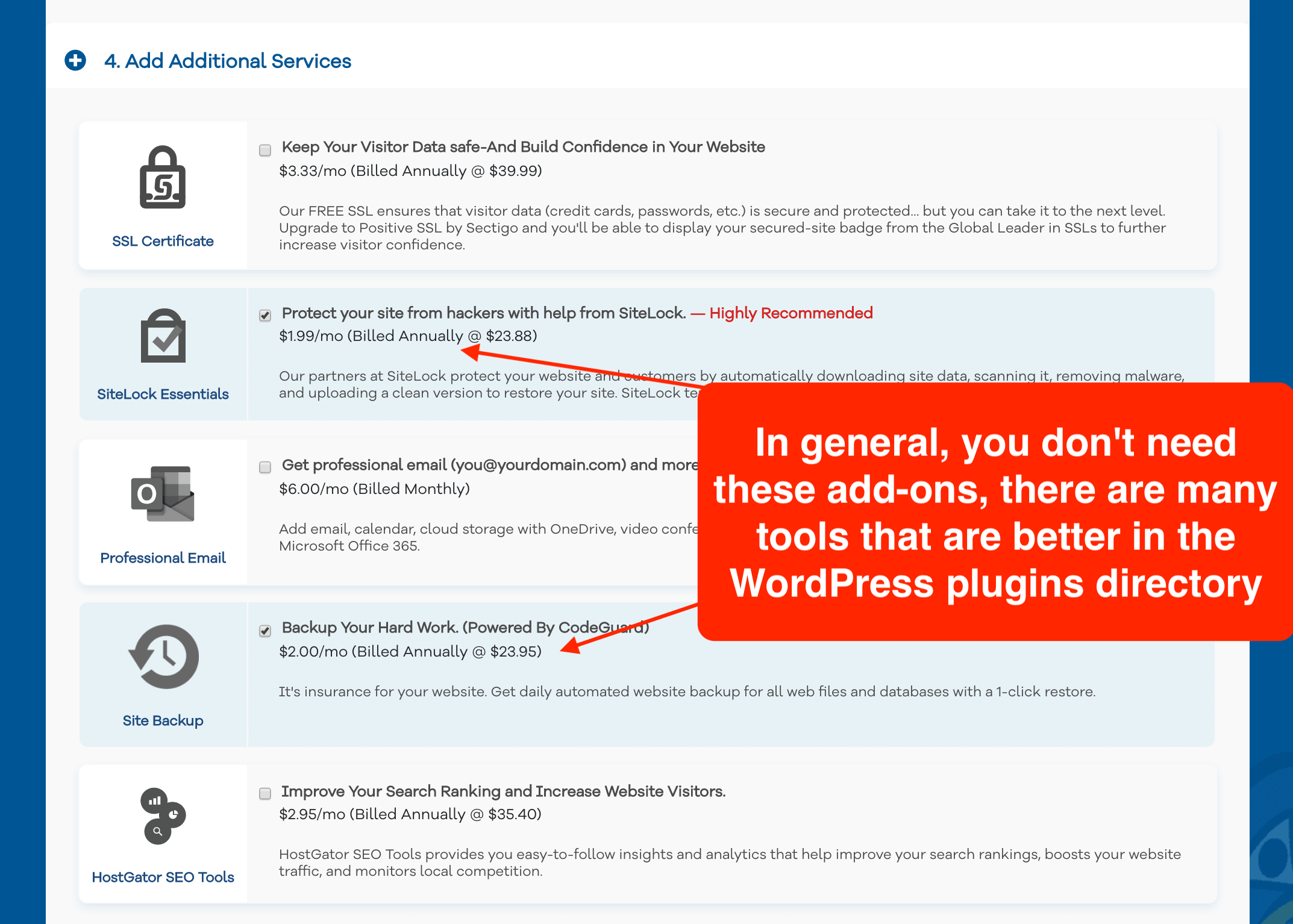
Task: Check the HostGator SEO Tools checkbox
Action: (x=265, y=793)
